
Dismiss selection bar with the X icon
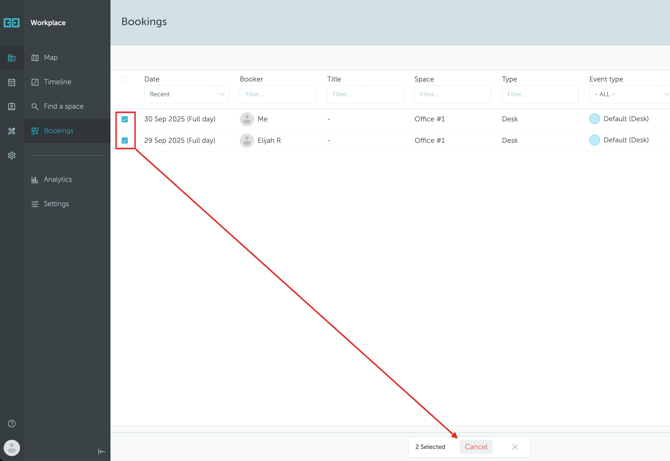515,447
